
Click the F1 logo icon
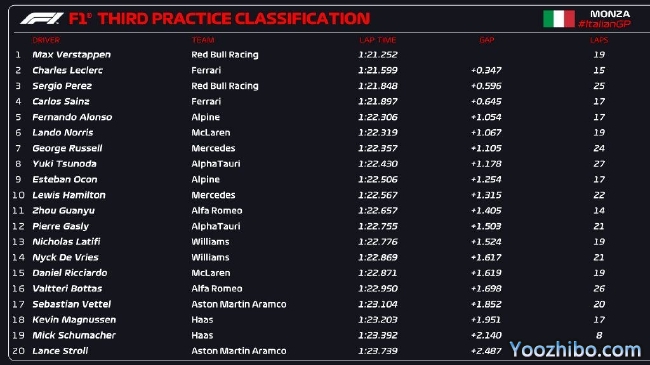[42, 19]
